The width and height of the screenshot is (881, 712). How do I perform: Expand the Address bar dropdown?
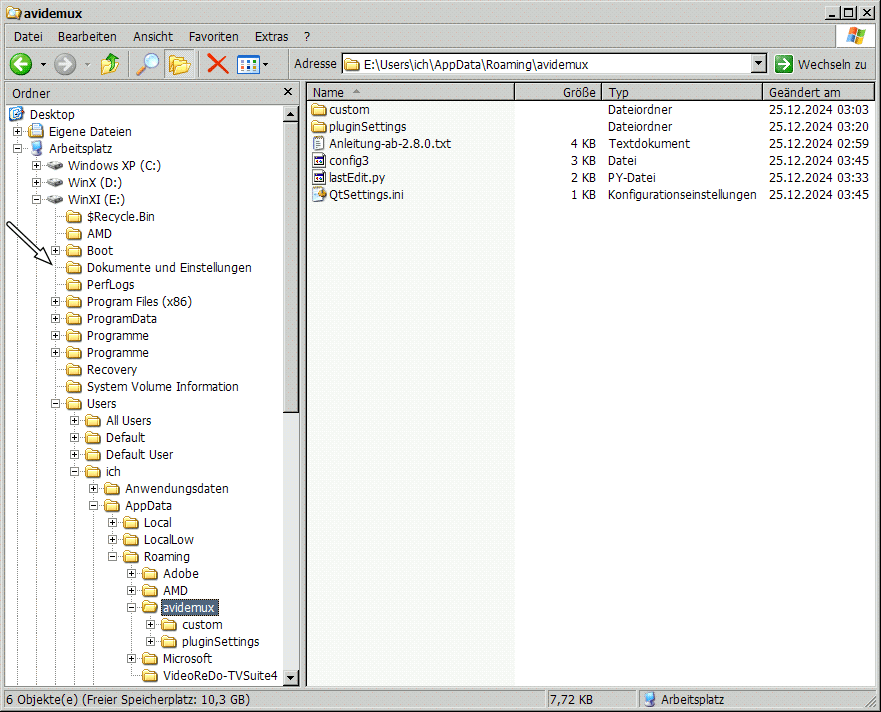pyautogui.click(x=759, y=64)
